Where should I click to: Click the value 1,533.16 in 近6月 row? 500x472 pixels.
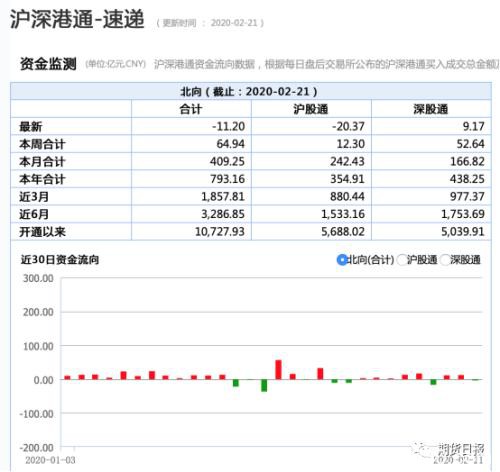tap(343, 214)
